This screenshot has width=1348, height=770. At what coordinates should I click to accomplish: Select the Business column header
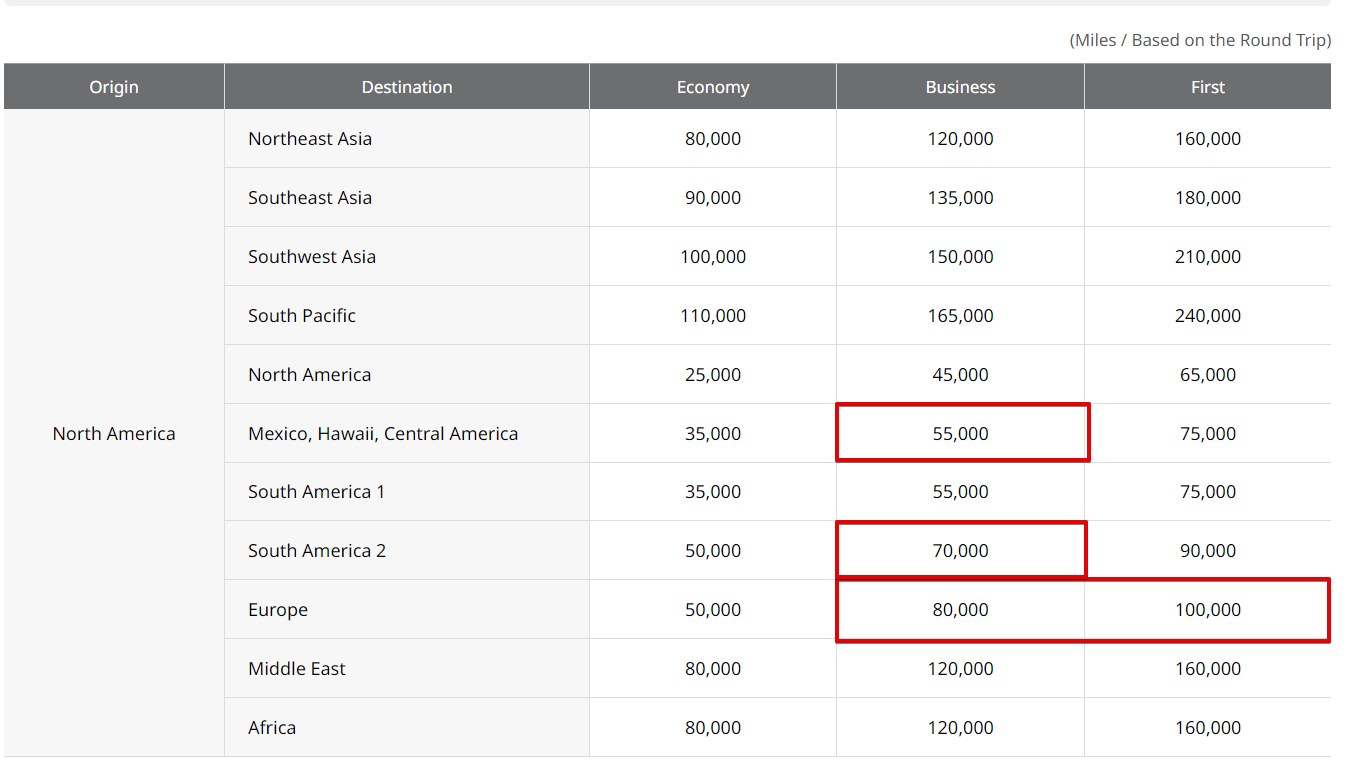(959, 86)
